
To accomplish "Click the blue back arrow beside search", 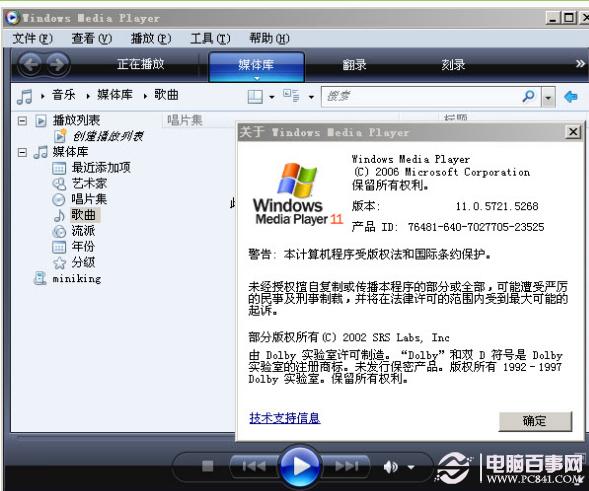I will 571,97.
